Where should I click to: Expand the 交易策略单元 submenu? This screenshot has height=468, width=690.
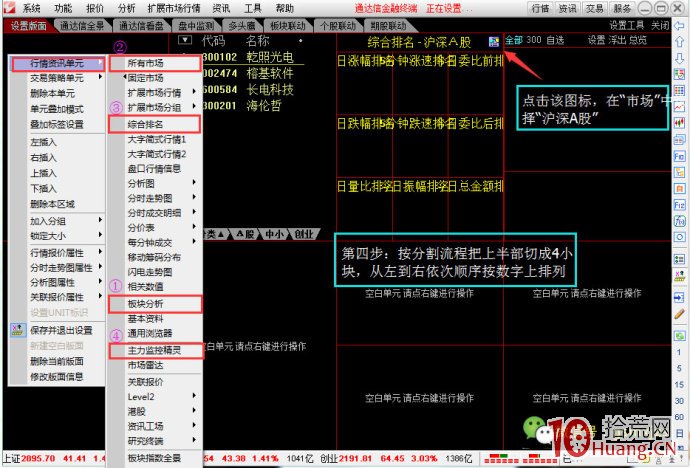[x=57, y=78]
